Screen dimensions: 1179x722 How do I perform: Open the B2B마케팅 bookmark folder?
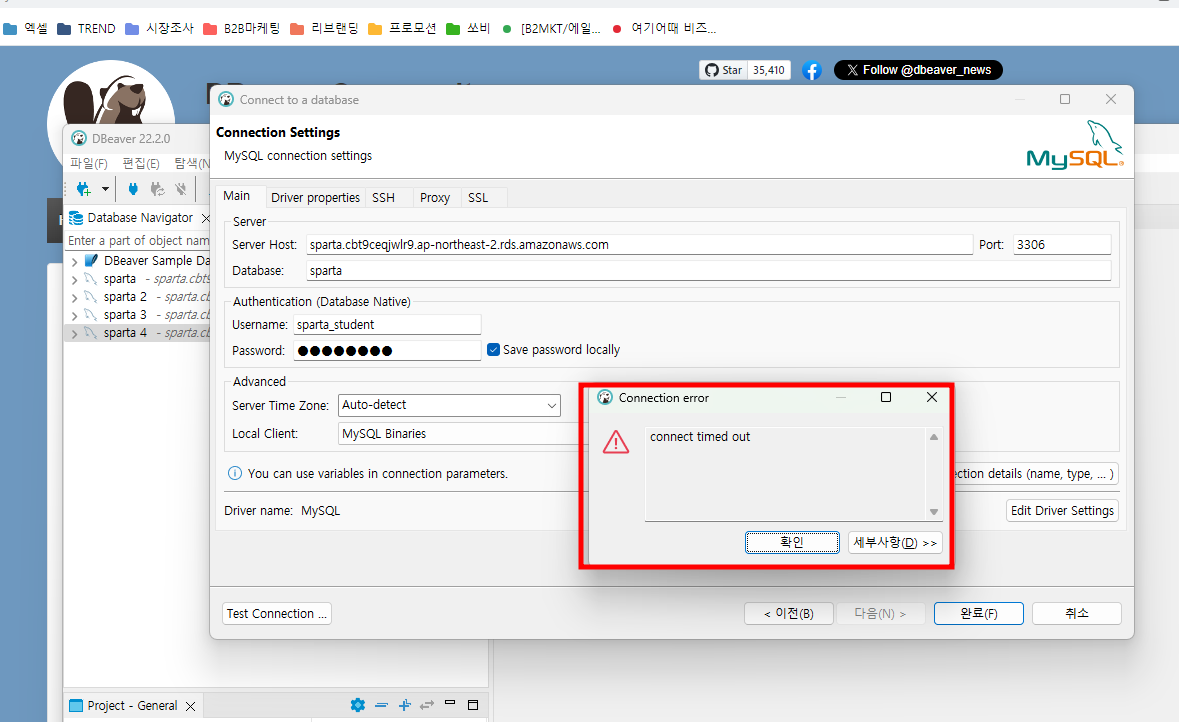tap(241, 29)
